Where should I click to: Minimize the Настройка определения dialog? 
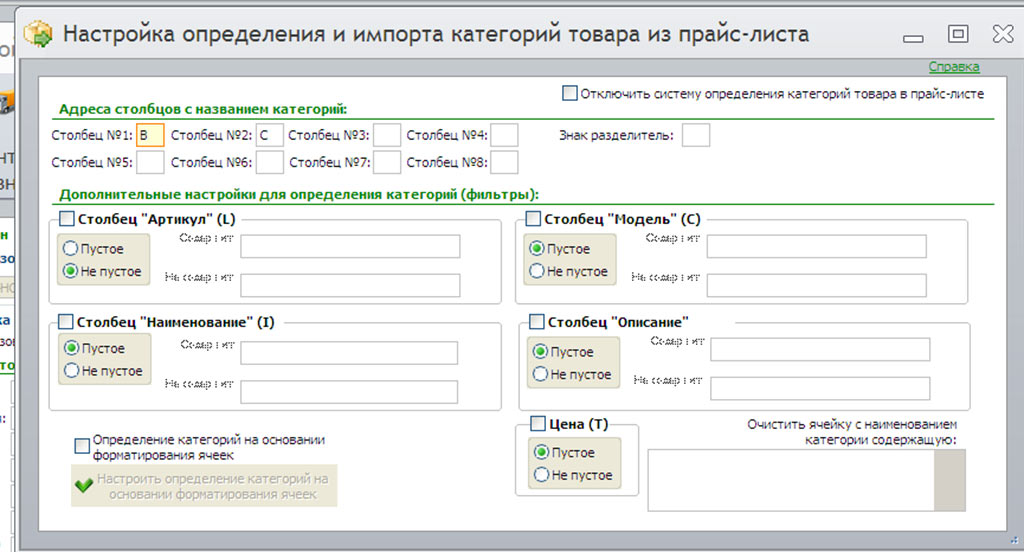pos(913,39)
